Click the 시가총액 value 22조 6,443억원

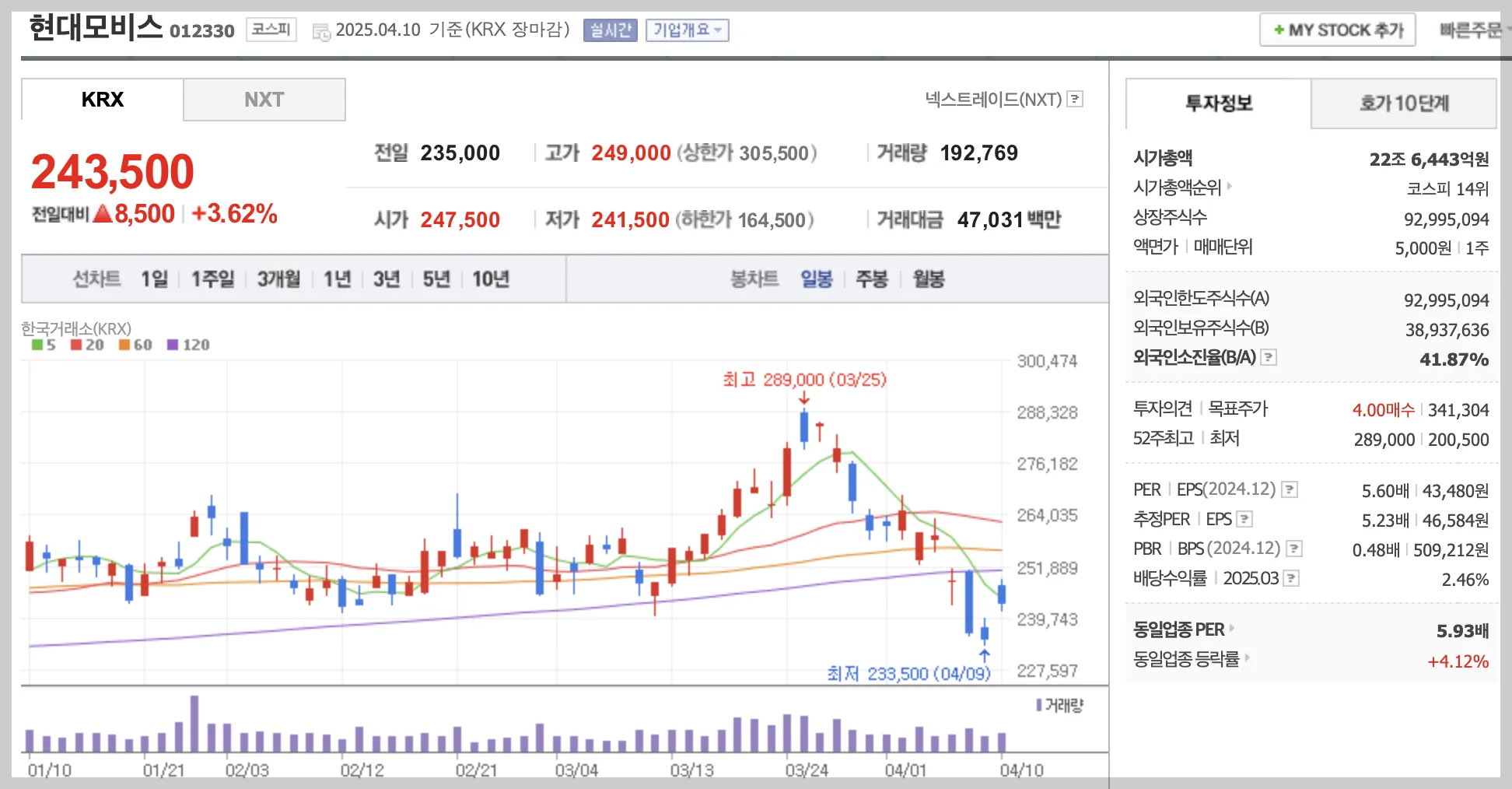click(x=1429, y=160)
